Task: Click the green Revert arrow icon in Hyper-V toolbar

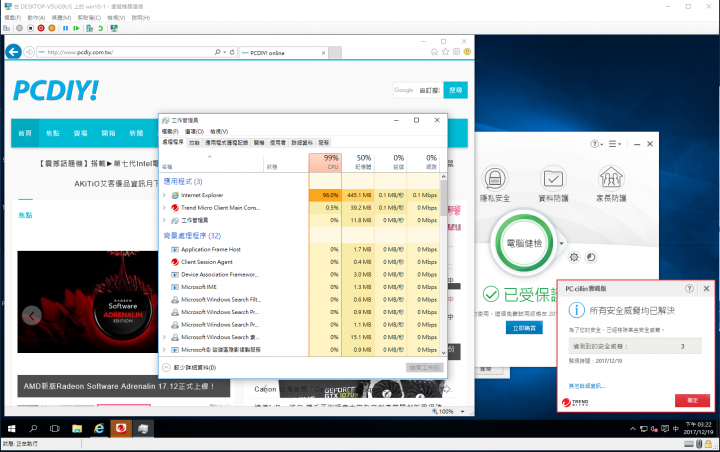Action: (x=100, y=28)
